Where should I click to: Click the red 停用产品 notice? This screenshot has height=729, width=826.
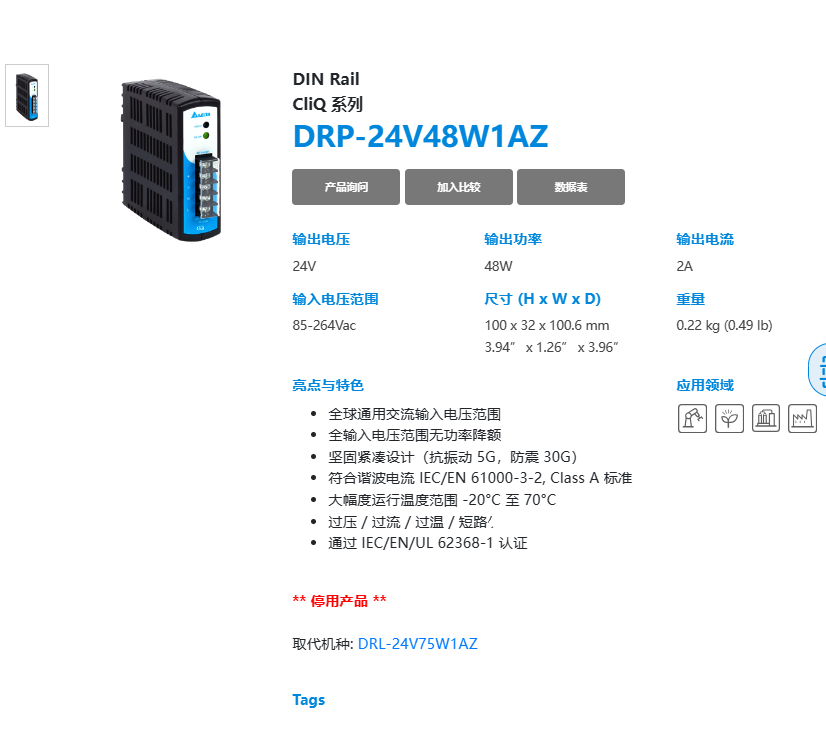[x=339, y=600]
